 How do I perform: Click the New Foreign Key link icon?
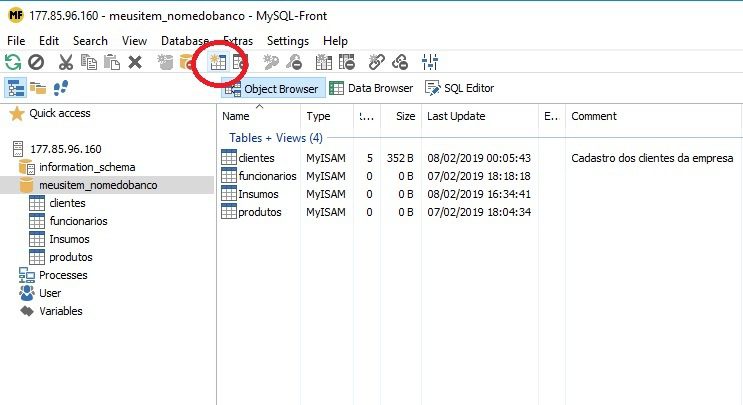(377, 62)
